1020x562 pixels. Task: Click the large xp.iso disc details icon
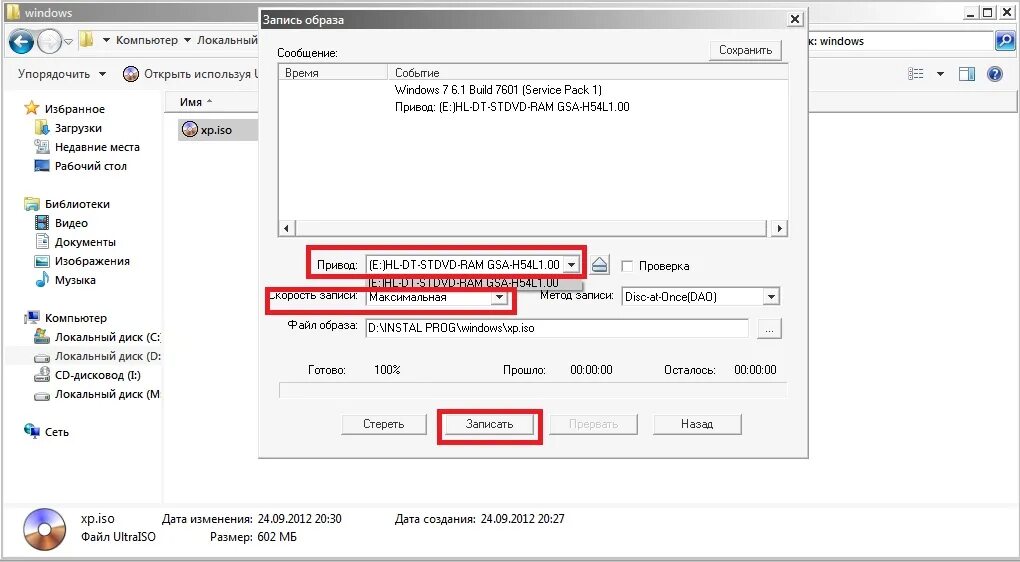point(44,529)
